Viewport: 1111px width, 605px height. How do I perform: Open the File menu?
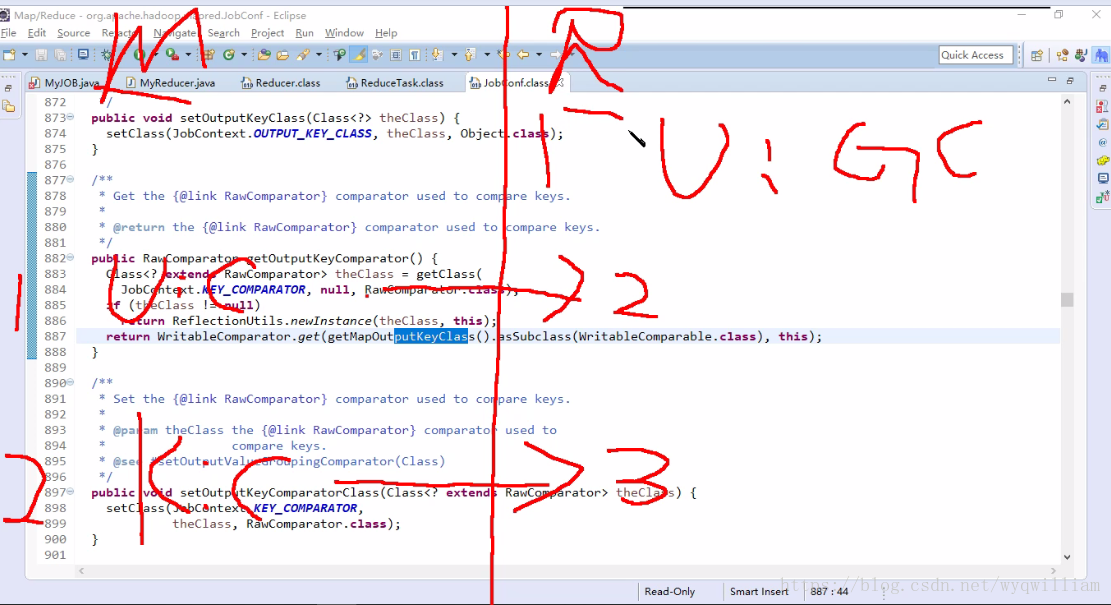(9, 33)
